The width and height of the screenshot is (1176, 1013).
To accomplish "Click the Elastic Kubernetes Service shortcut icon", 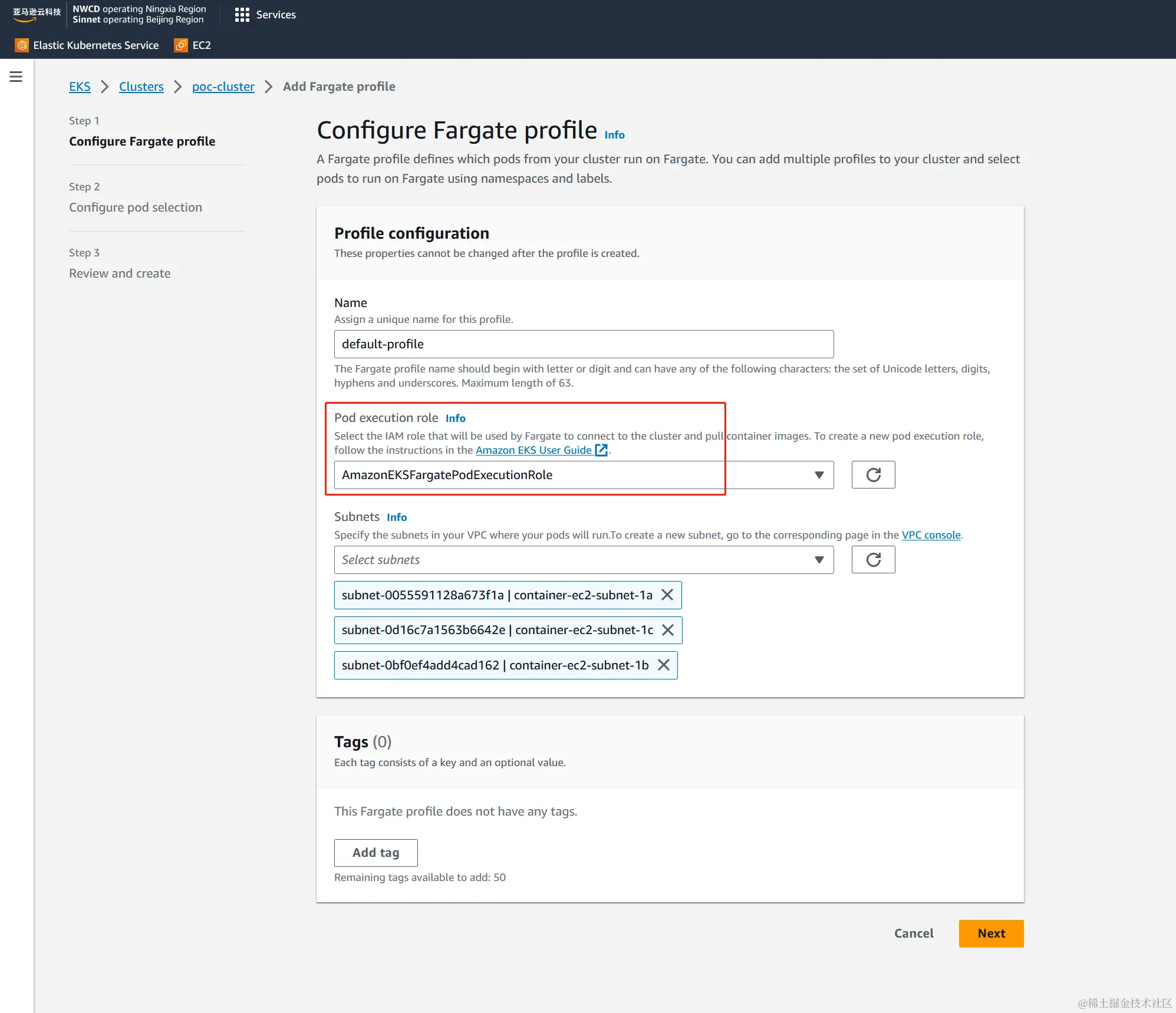I will 22,45.
